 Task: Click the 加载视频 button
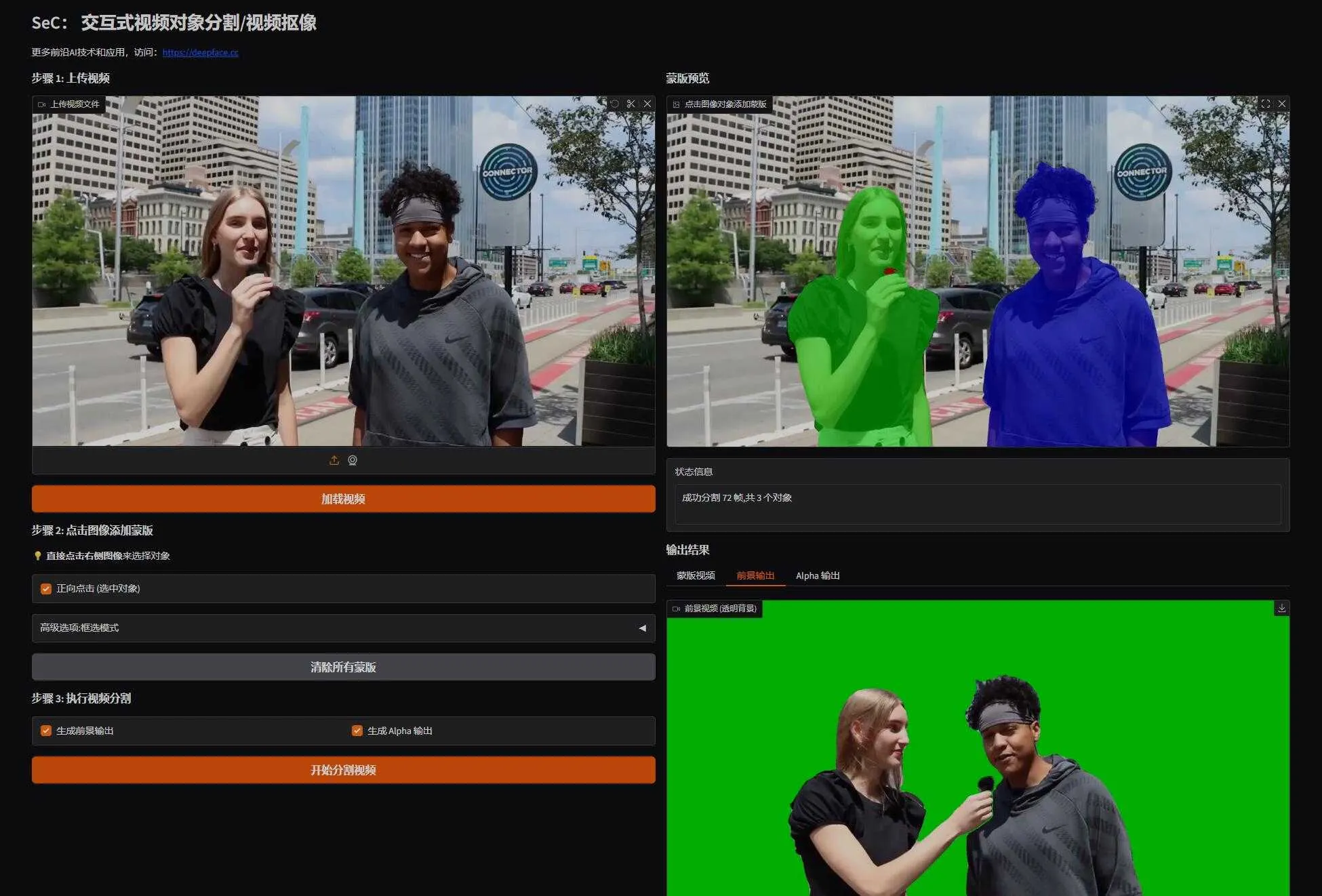343,499
